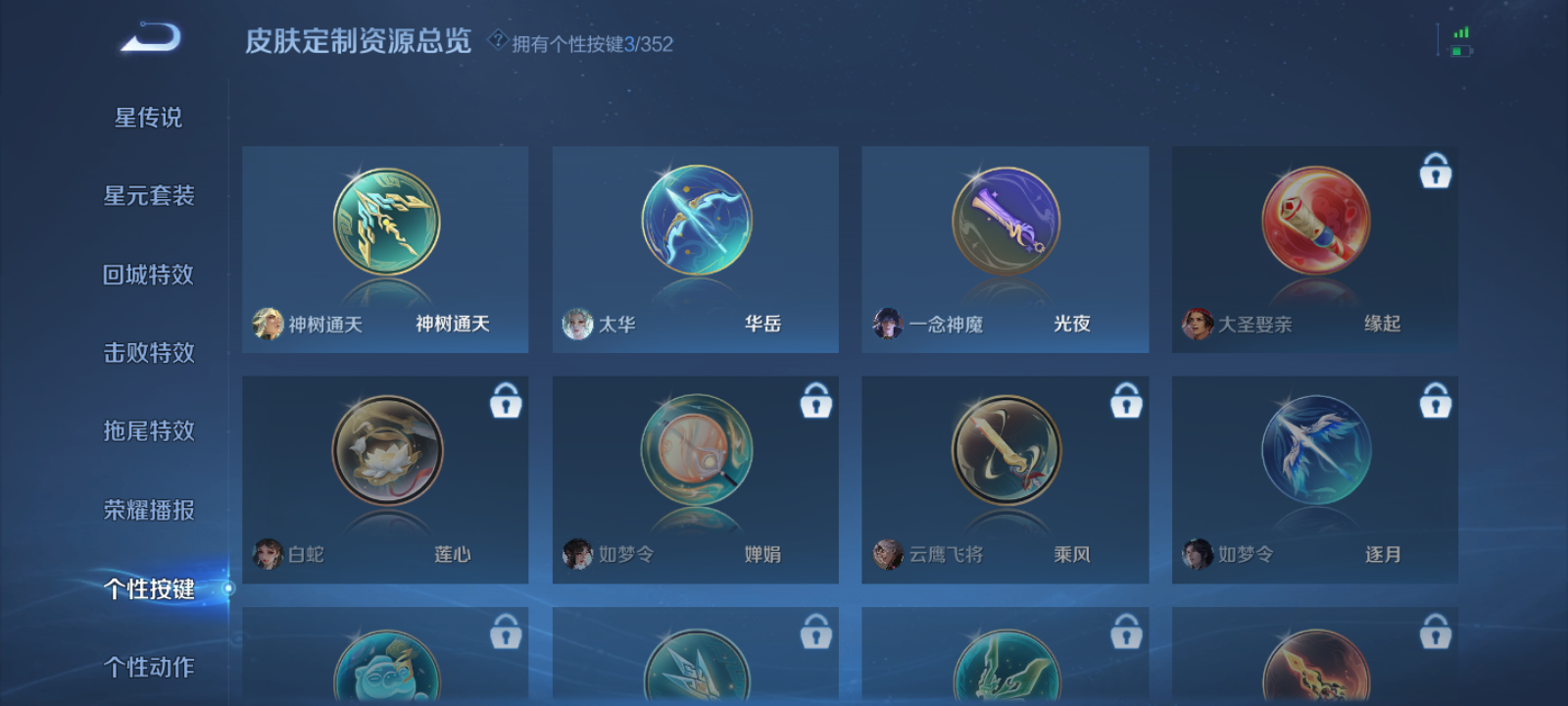
Task: Switch to the 星元套装 tab
Action: point(149,196)
